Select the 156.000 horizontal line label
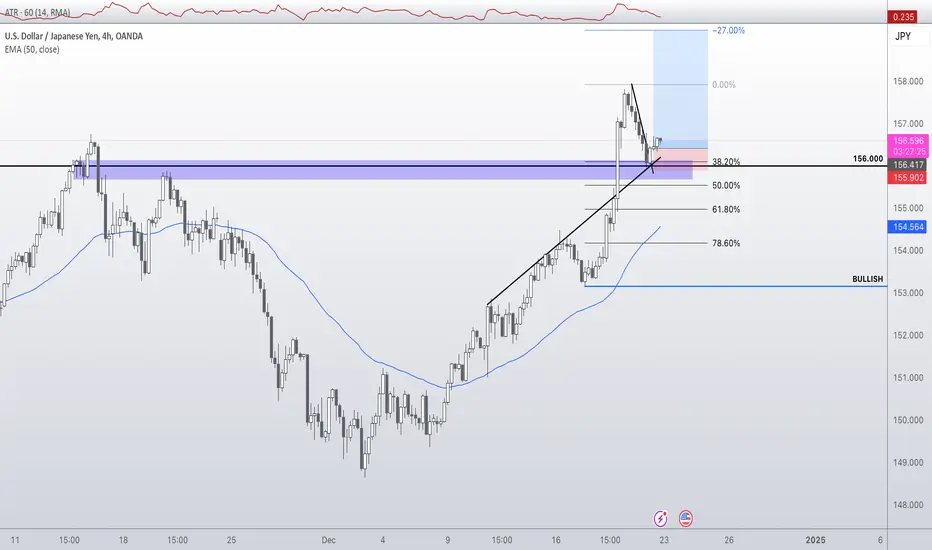Screen dimensions: 932x550 pyautogui.click(x=868, y=159)
